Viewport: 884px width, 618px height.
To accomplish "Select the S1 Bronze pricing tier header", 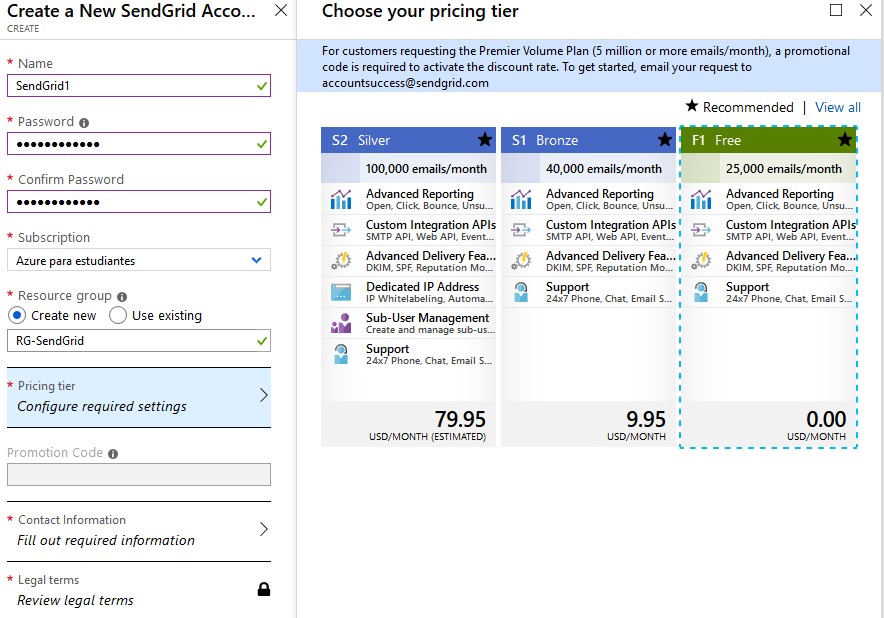I will point(588,140).
